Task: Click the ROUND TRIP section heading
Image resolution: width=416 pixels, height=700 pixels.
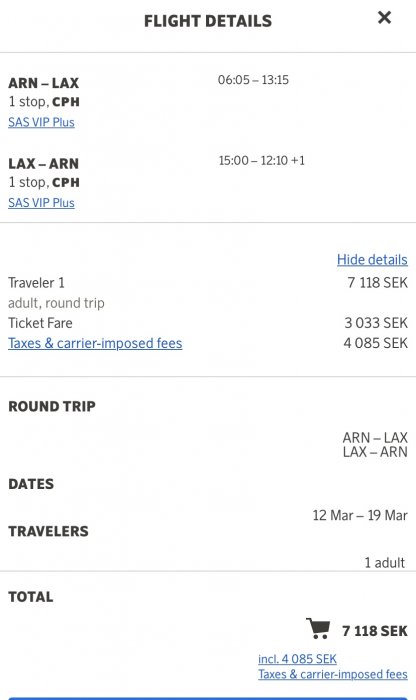Action: [52, 406]
